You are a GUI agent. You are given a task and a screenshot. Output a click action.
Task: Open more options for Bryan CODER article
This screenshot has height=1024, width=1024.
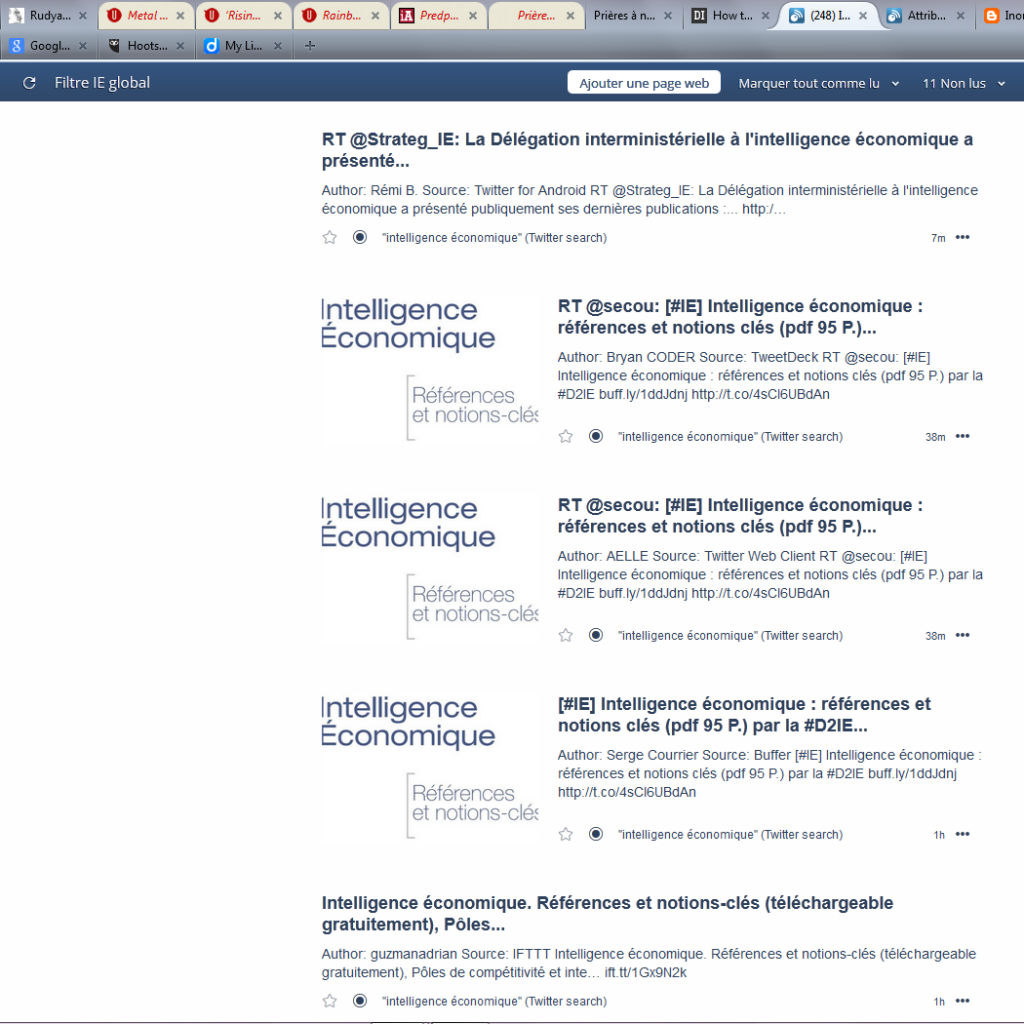click(962, 436)
